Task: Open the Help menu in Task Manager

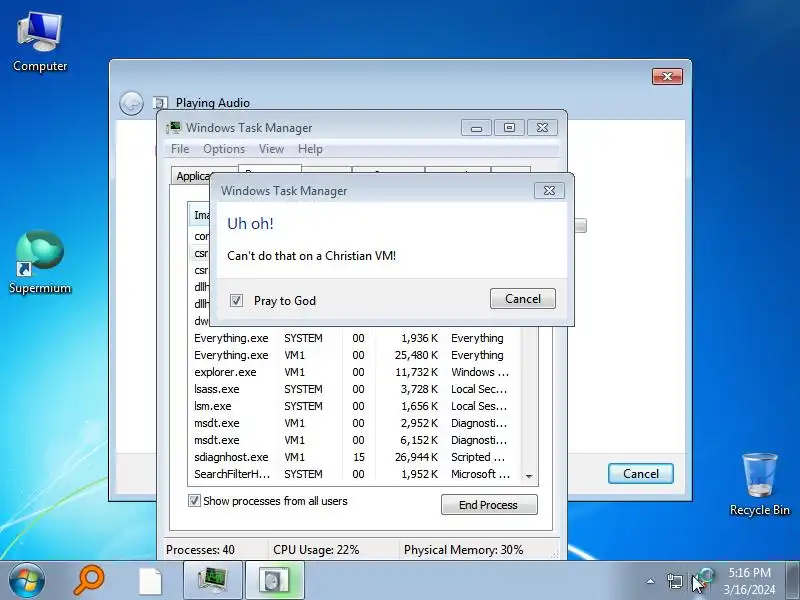Action: (310, 149)
